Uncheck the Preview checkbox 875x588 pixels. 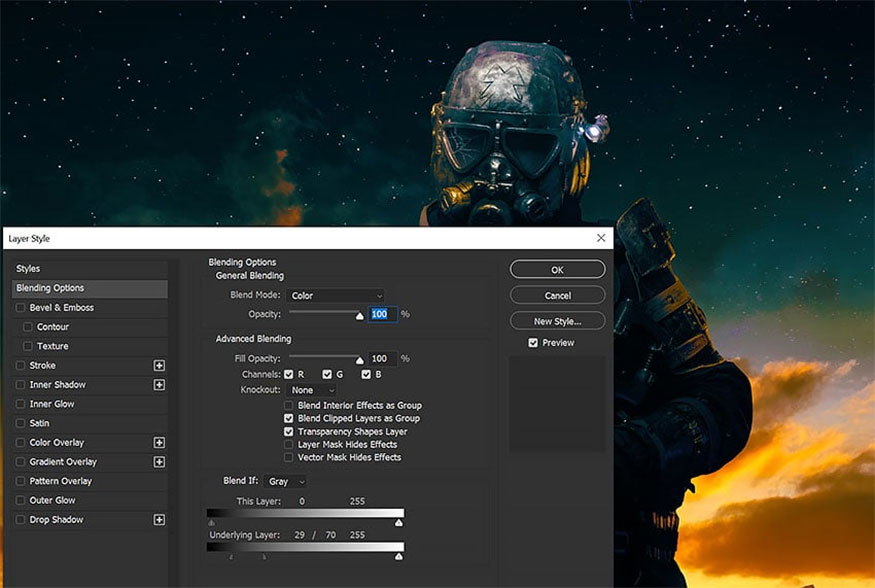tap(533, 343)
